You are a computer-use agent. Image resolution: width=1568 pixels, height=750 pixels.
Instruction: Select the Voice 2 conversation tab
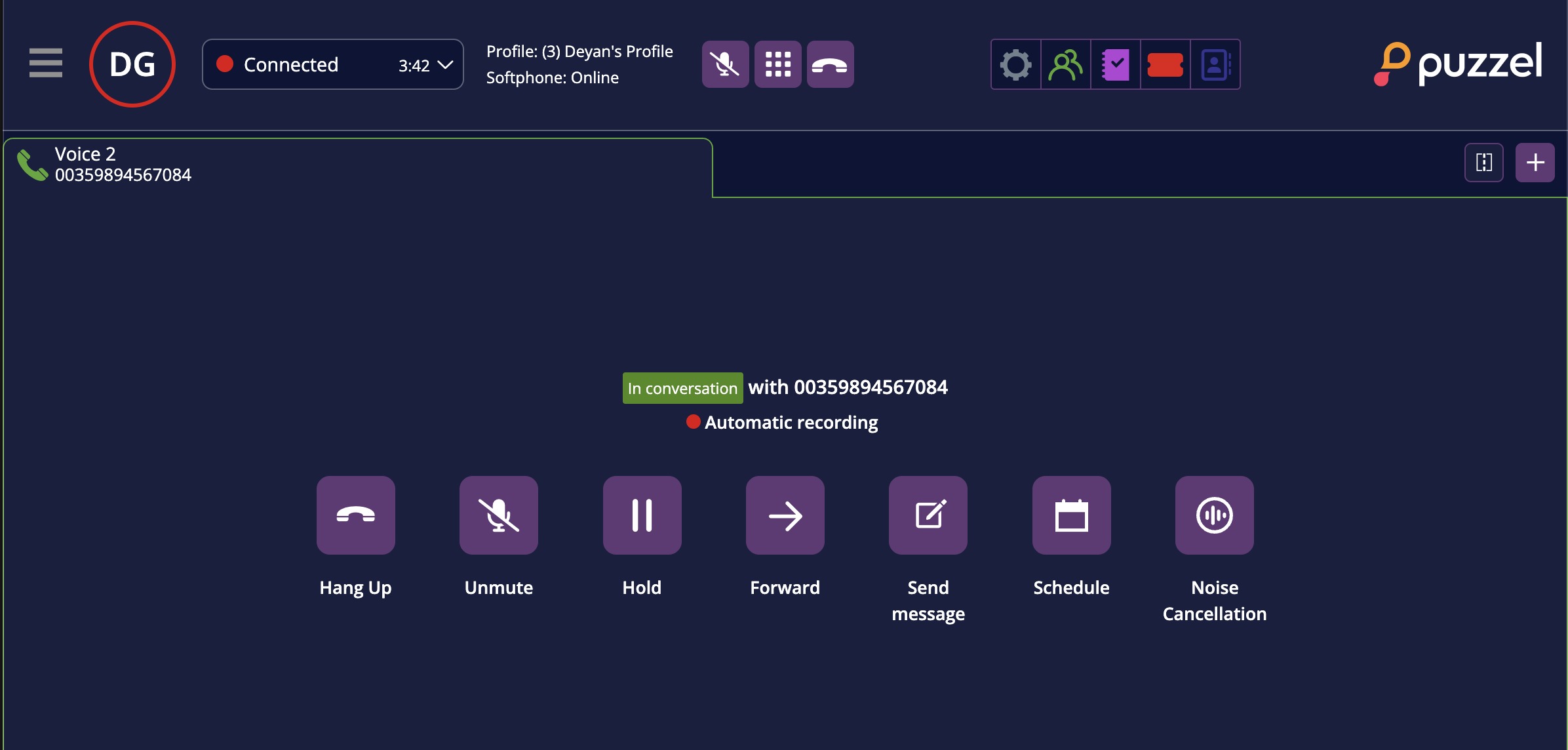click(262, 164)
